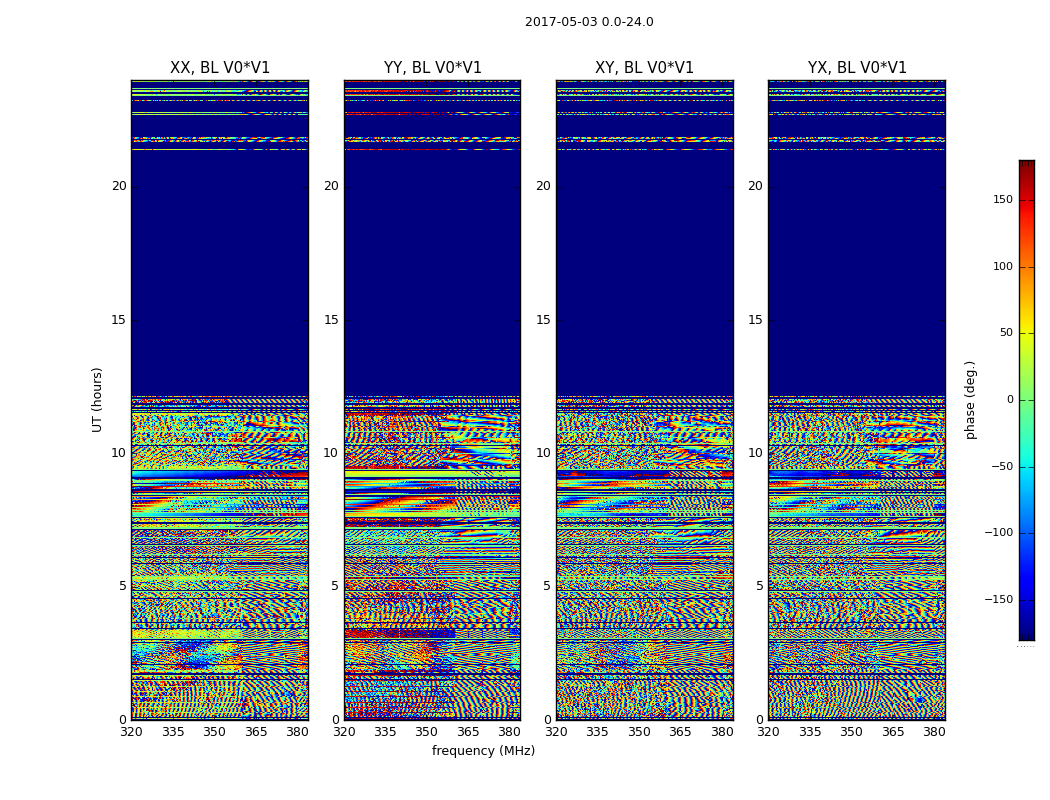The width and height of the screenshot is (1050, 800).
Task: Click the YY panel y-tick "20"
Action: pyautogui.click(x=331, y=186)
